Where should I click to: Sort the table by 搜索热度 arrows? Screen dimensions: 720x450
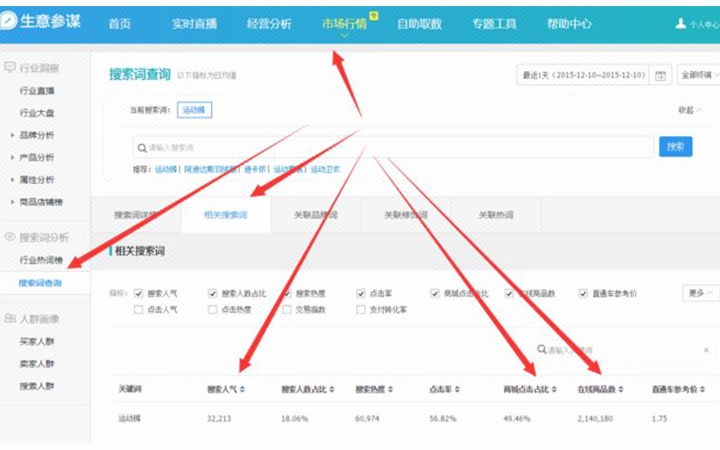pos(390,389)
